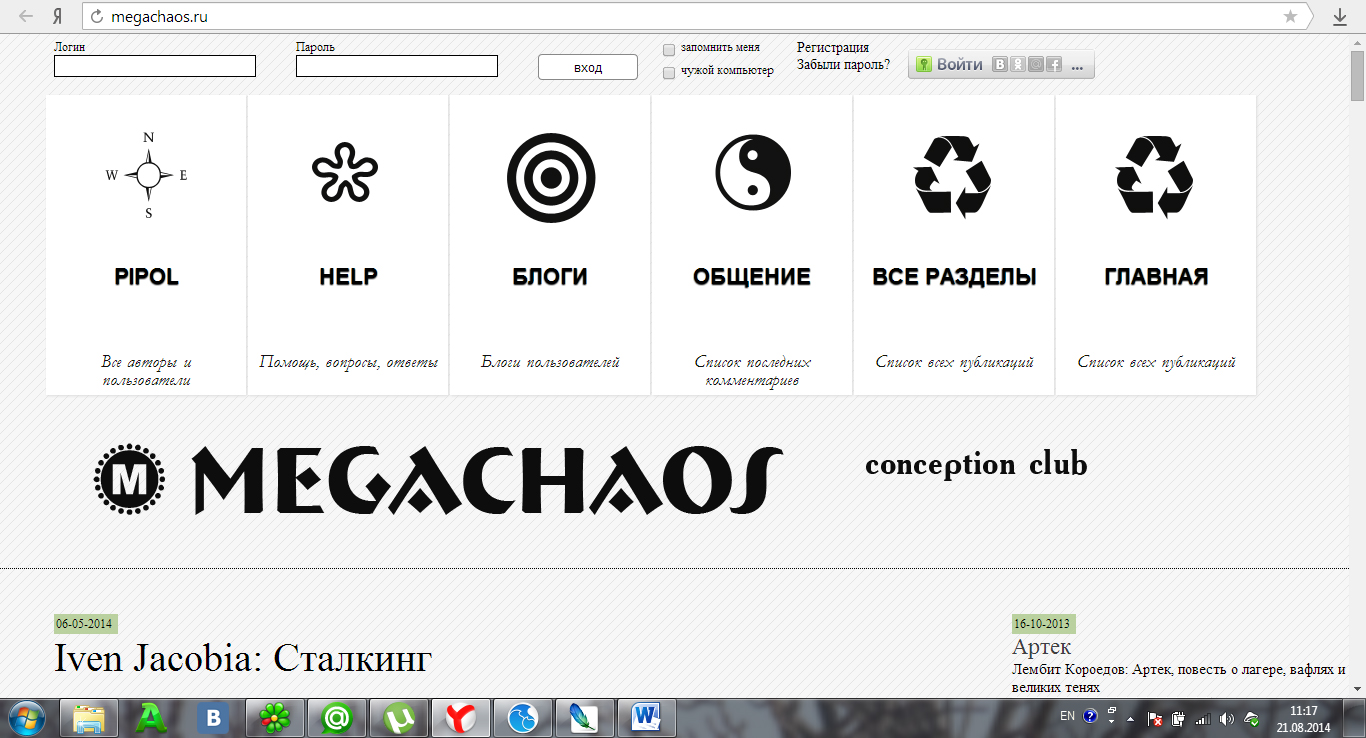Click the 'Забыли пароль?' link
This screenshot has width=1366, height=738.
[x=843, y=65]
